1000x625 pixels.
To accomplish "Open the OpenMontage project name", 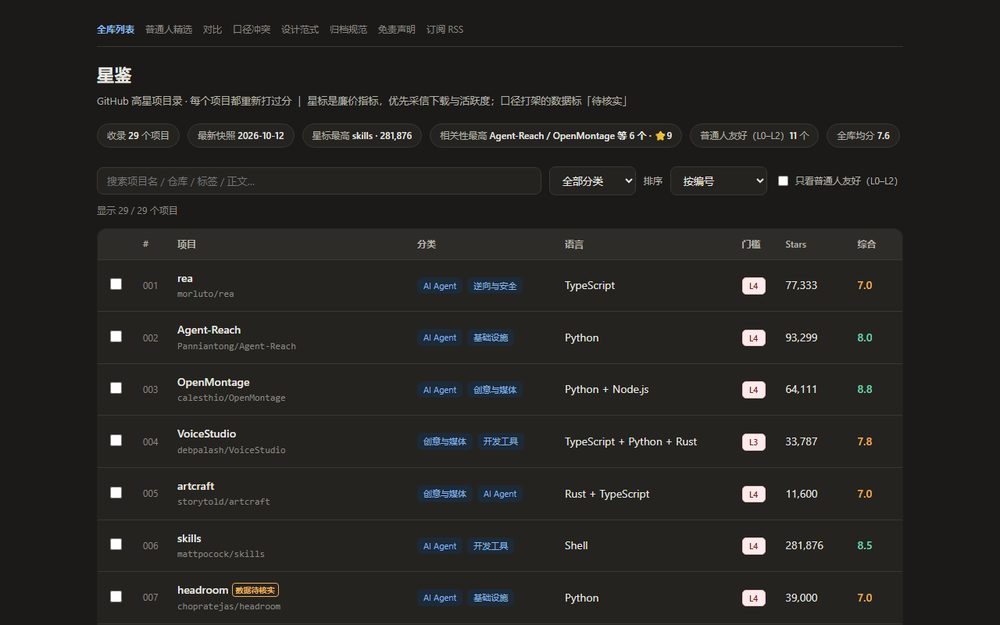I will point(213,383).
